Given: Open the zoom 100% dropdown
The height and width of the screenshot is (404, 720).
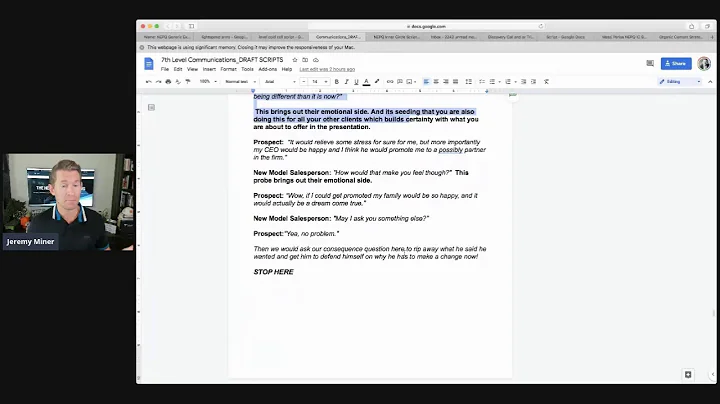Looking at the screenshot, I should pyautogui.click(x=208, y=82).
